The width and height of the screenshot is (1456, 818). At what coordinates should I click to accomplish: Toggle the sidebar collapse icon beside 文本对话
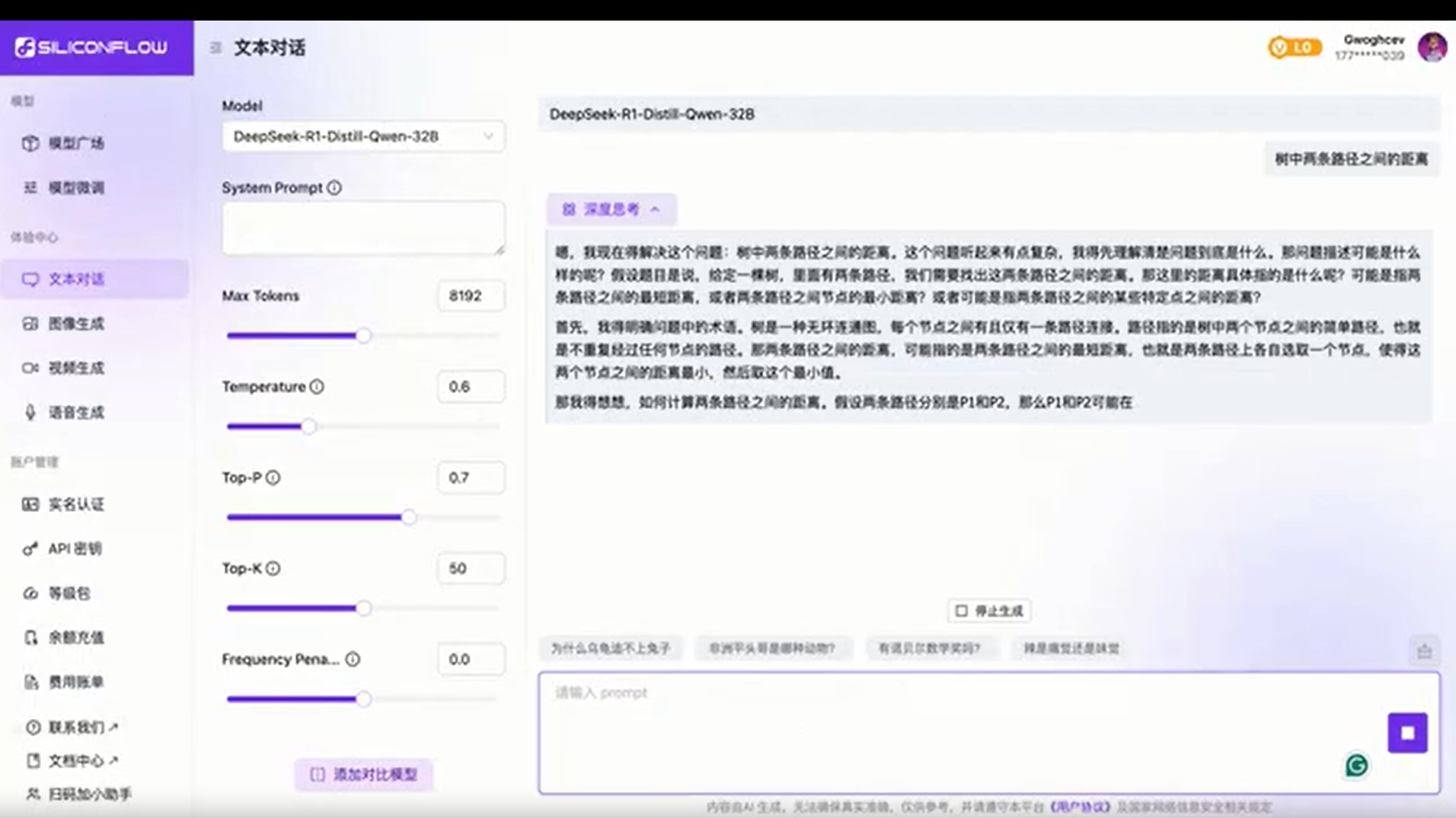pyautogui.click(x=216, y=48)
